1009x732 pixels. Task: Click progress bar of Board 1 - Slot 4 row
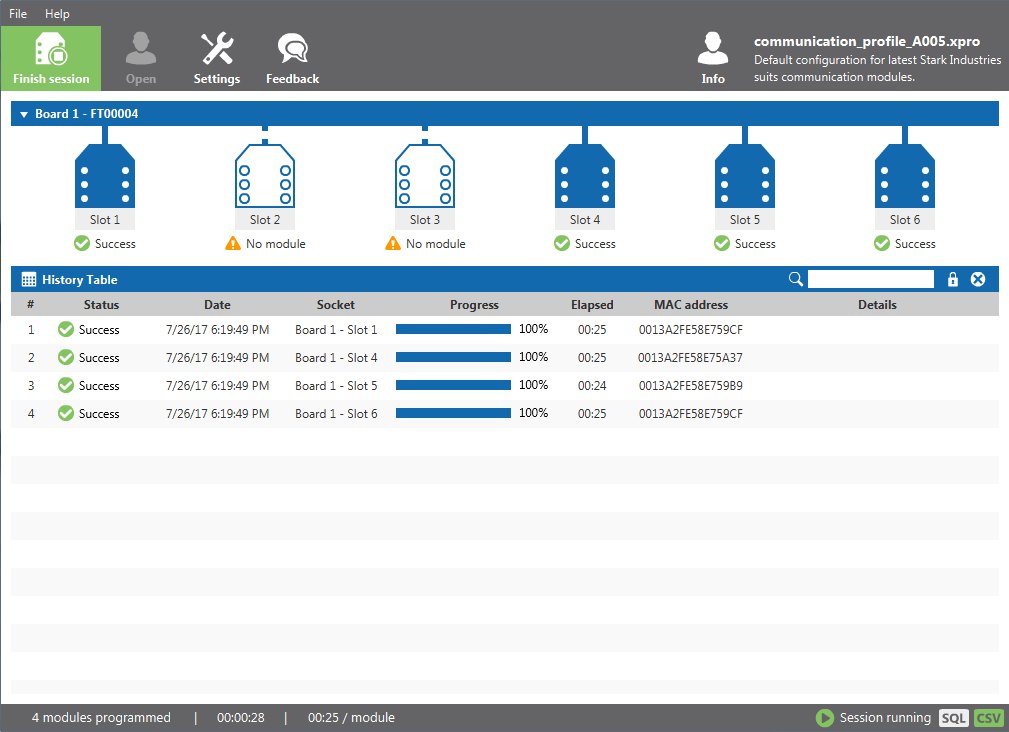(x=453, y=357)
